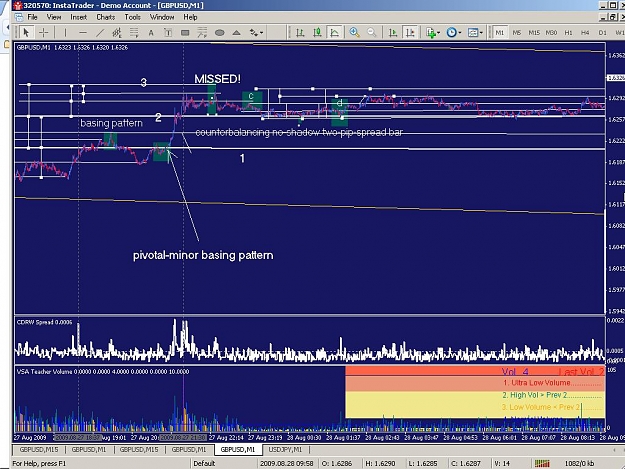The image size is (625, 469).
Task: Click the 'pivotal-minor basing pattern' label
Action: click(203, 255)
